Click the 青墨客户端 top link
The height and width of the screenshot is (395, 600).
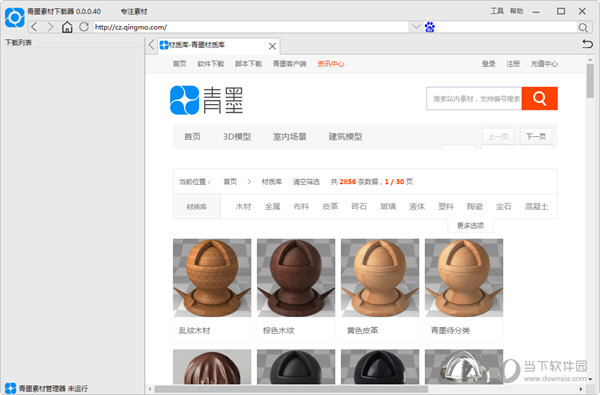pos(289,64)
